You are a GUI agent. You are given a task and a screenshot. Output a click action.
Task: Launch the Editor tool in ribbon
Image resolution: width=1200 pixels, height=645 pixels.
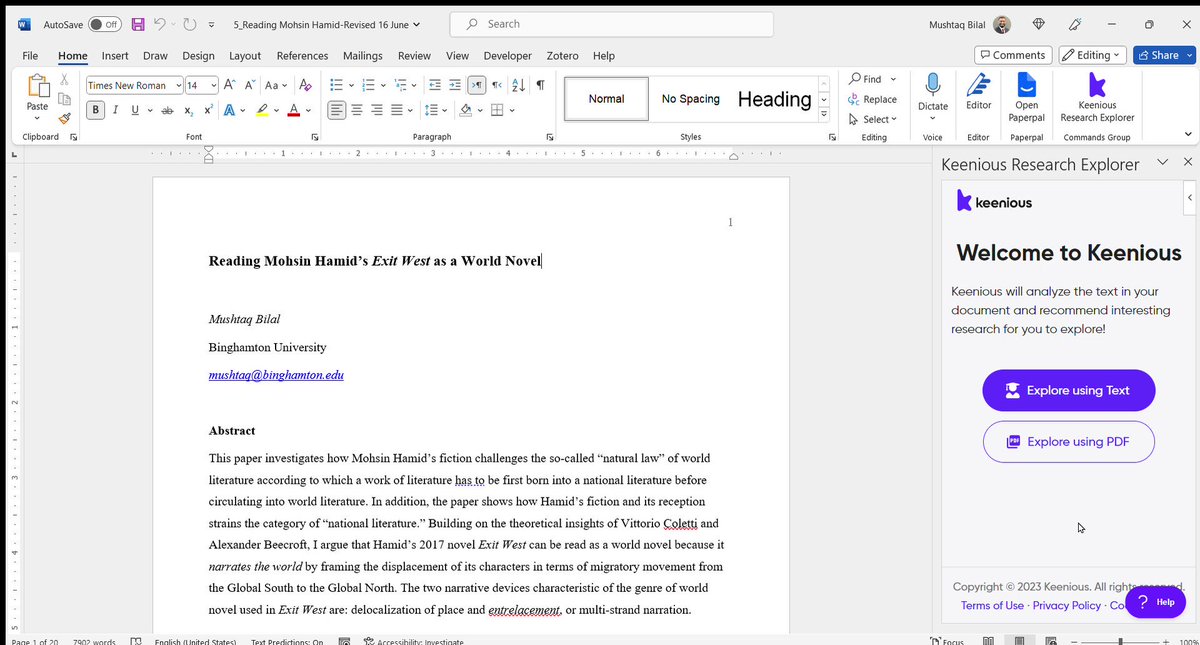point(978,91)
